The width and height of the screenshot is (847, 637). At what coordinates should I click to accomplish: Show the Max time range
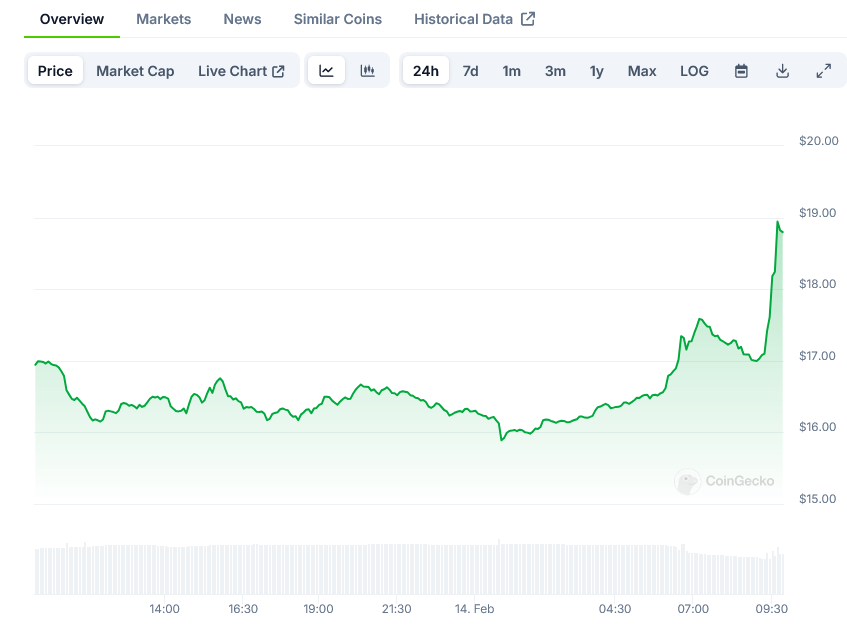point(642,71)
